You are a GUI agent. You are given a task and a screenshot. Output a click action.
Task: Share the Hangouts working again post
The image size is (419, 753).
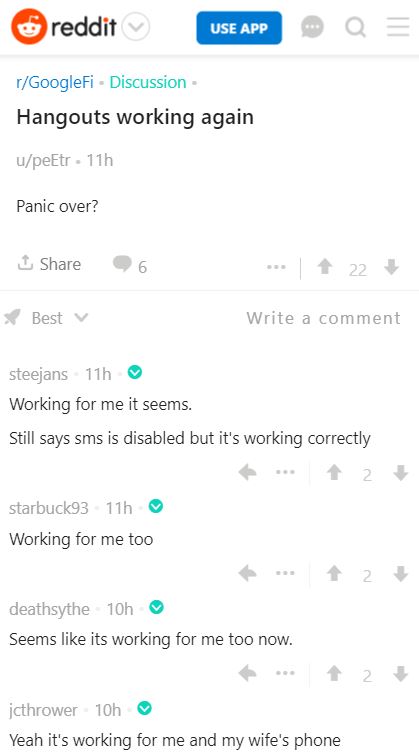tap(49, 264)
